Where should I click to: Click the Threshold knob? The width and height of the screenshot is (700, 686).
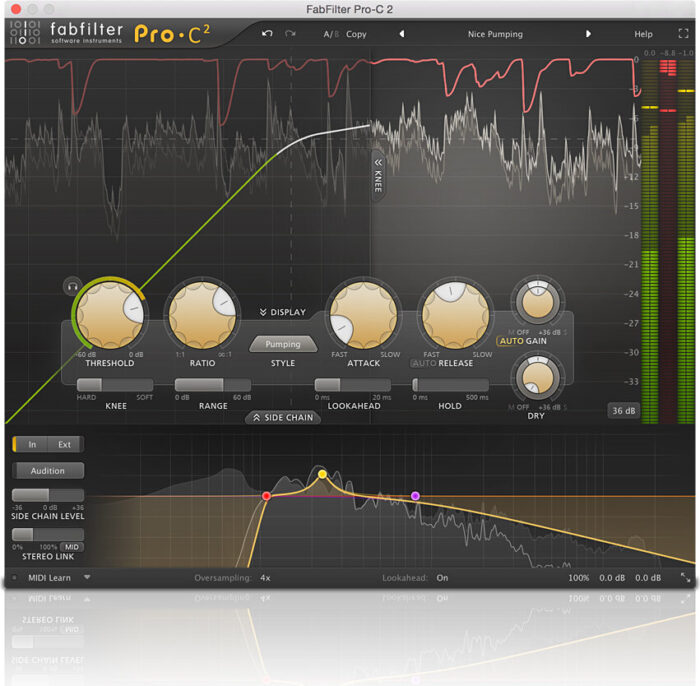(x=109, y=315)
